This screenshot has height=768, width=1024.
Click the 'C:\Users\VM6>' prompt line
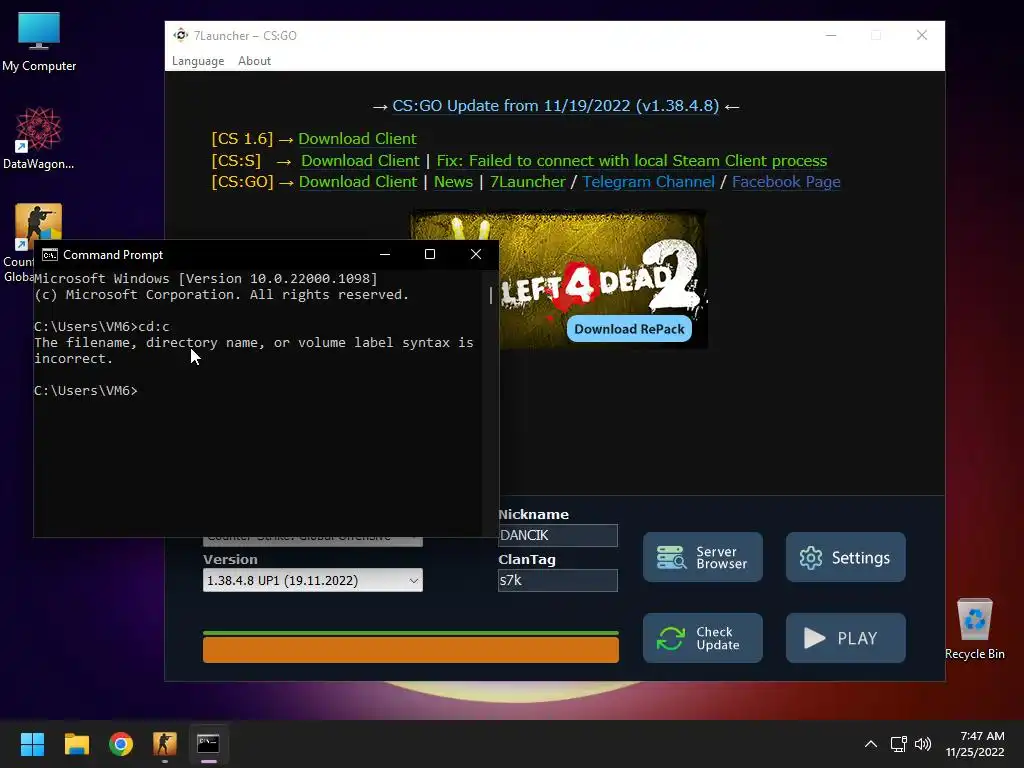click(x=86, y=391)
